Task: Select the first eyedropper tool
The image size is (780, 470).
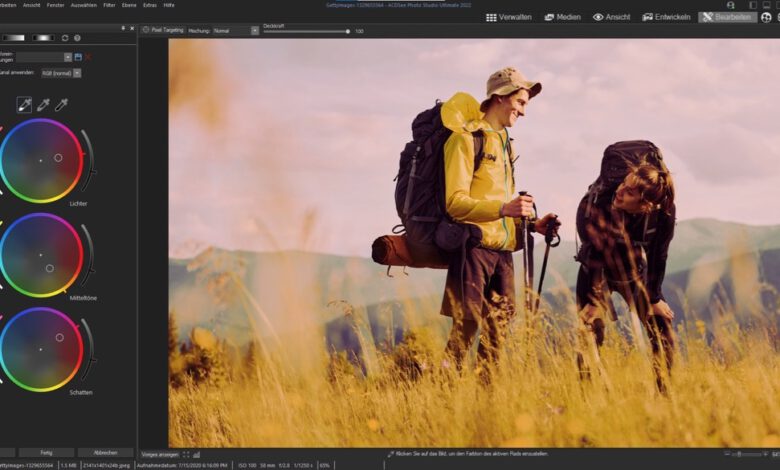Action: (25, 104)
